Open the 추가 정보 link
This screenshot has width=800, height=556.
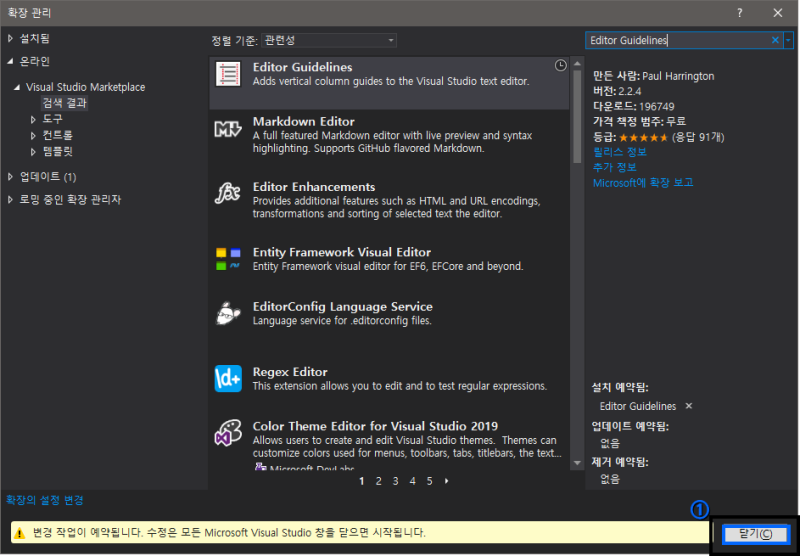coord(614,167)
